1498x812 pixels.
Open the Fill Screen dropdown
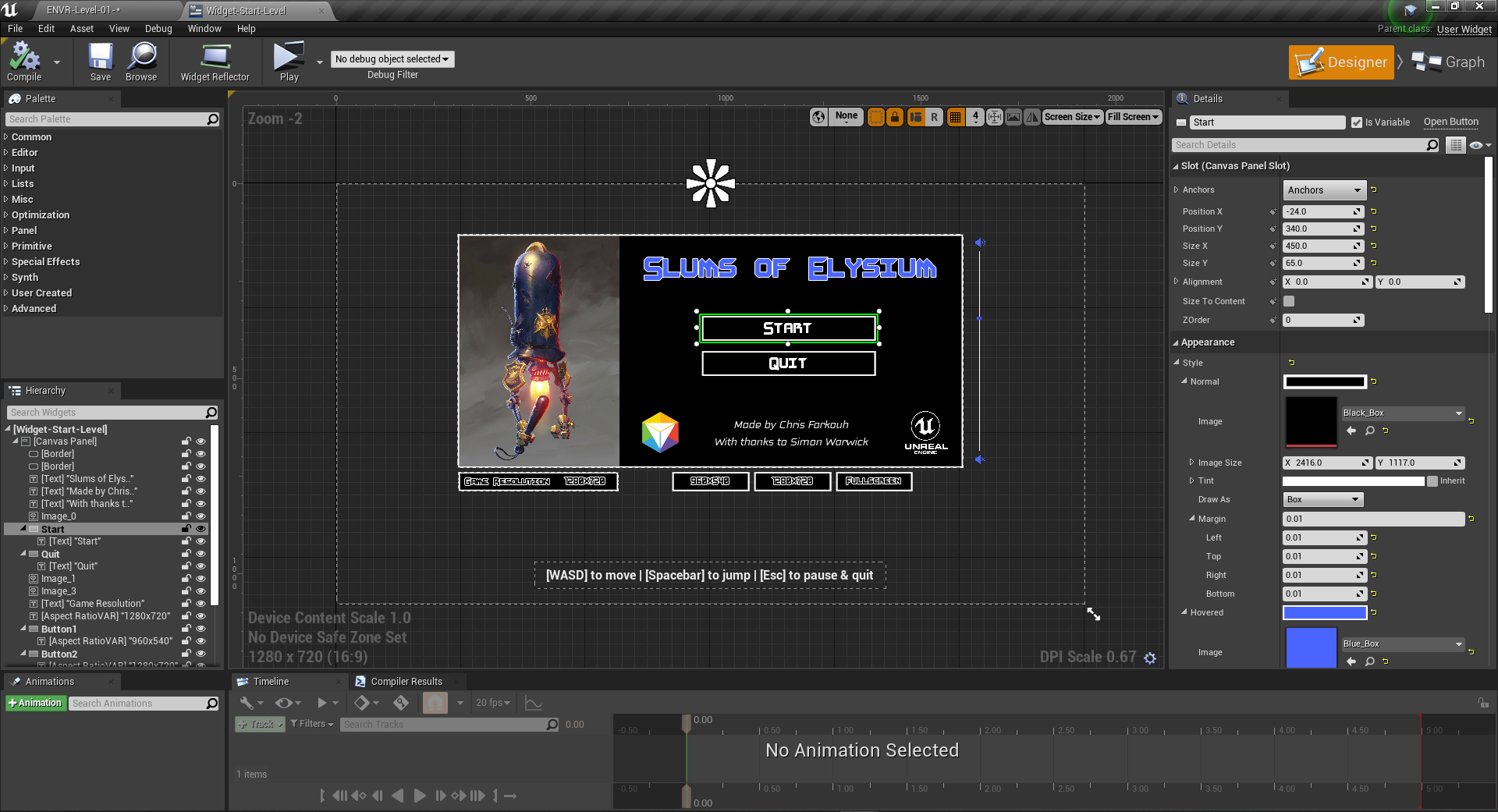coord(1134,117)
